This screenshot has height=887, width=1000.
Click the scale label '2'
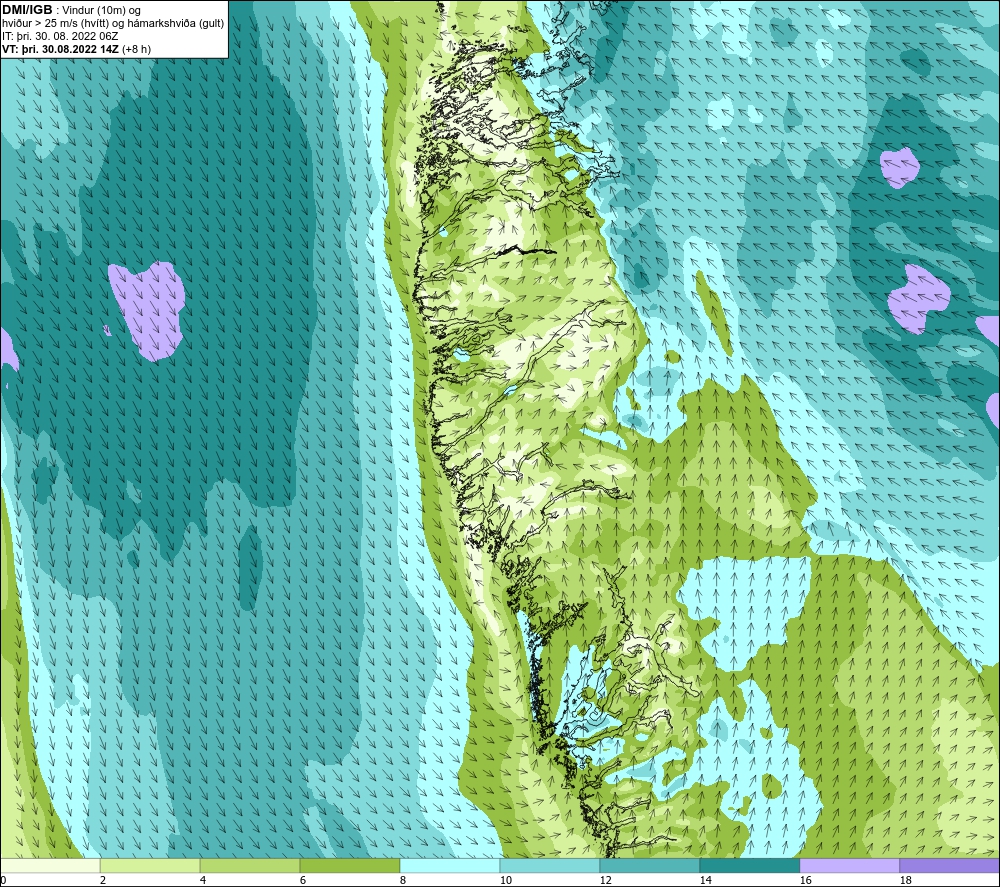103,881
